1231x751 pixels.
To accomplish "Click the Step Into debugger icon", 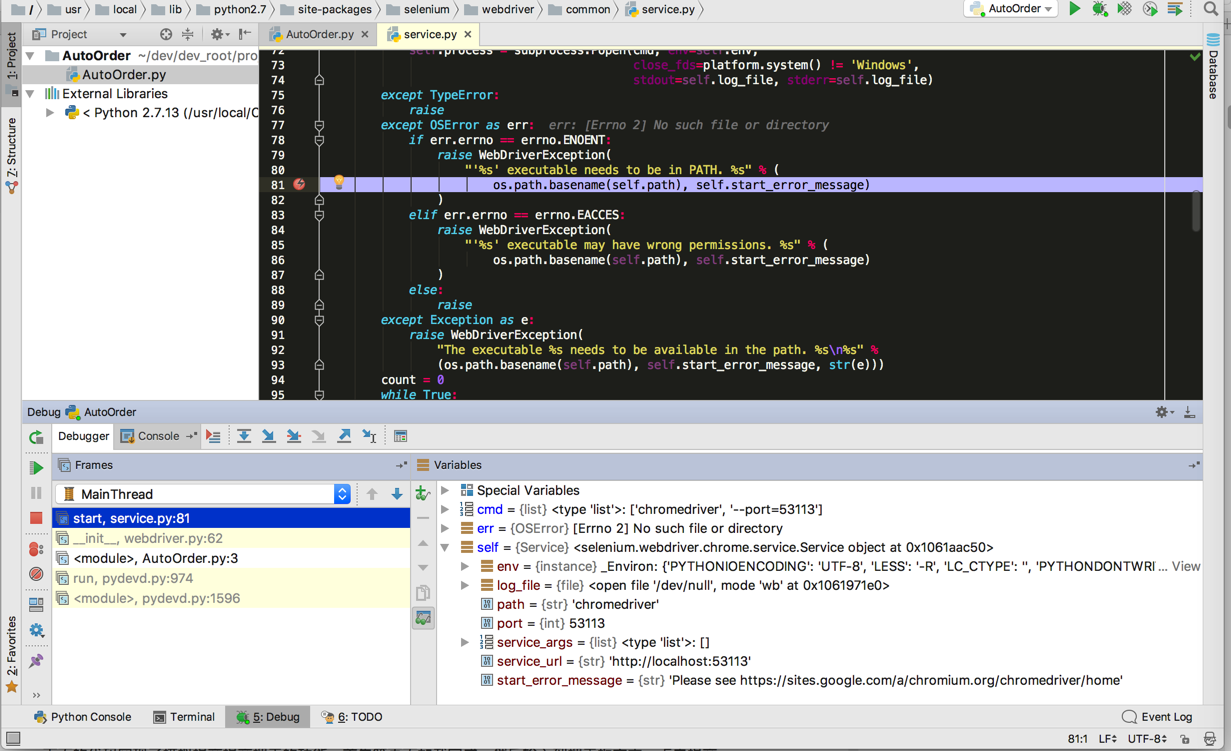I will (269, 436).
